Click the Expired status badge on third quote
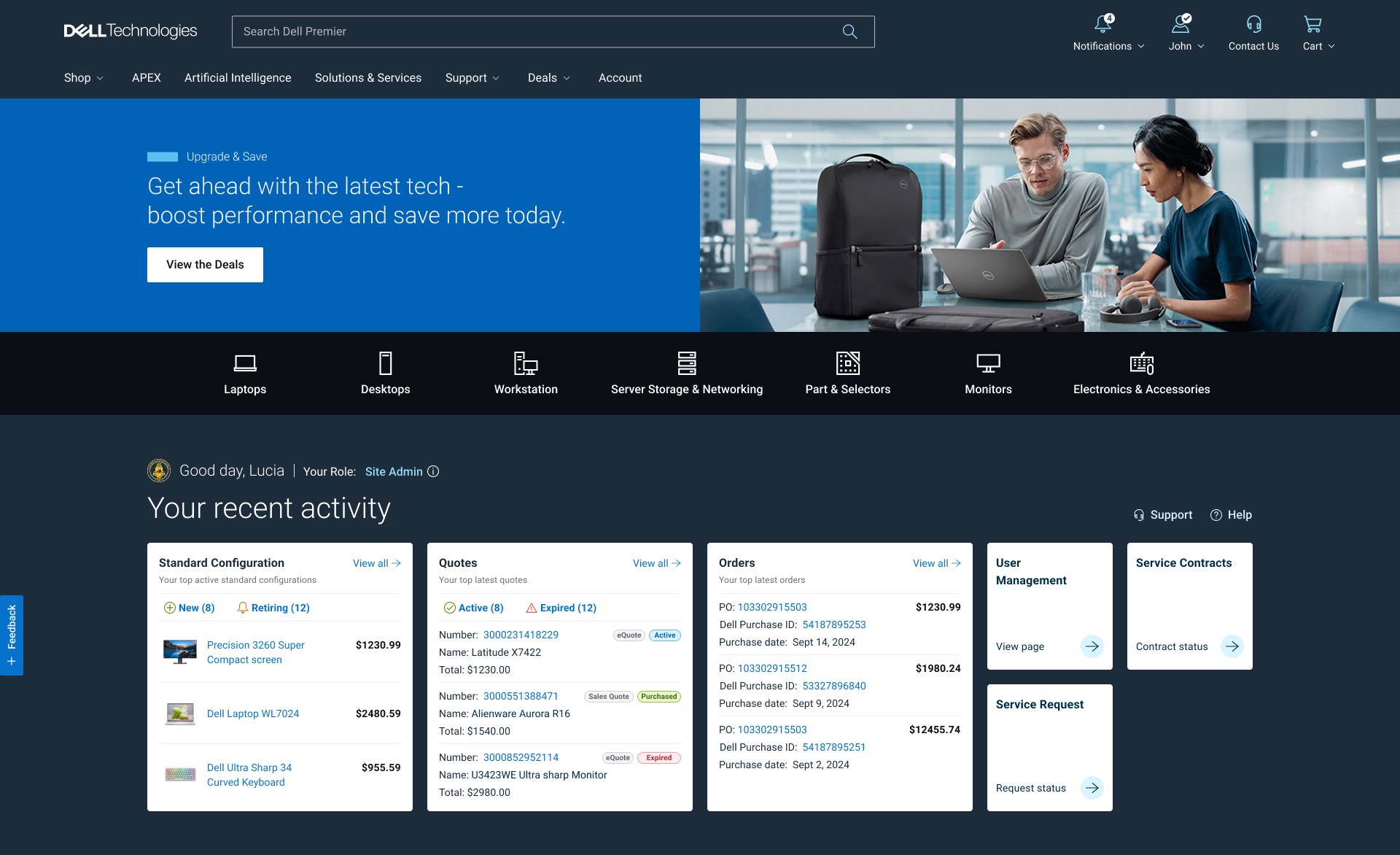1400x855 pixels. (x=659, y=758)
